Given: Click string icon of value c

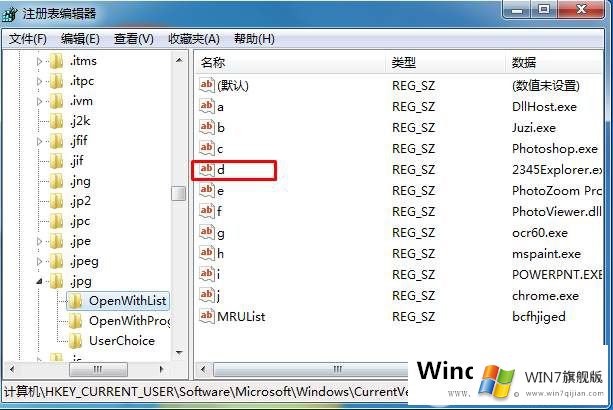Looking at the screenshot, I should (206, 149).
